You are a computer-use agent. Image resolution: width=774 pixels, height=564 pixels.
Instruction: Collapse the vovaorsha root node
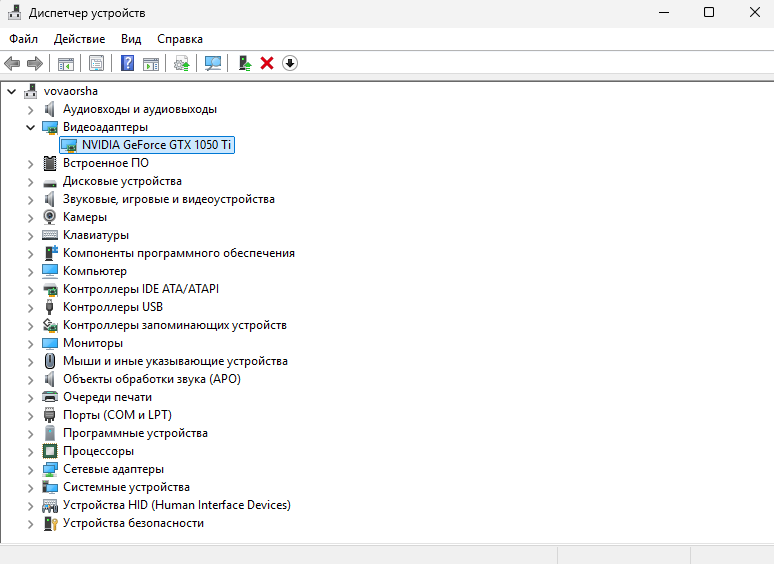12,91
